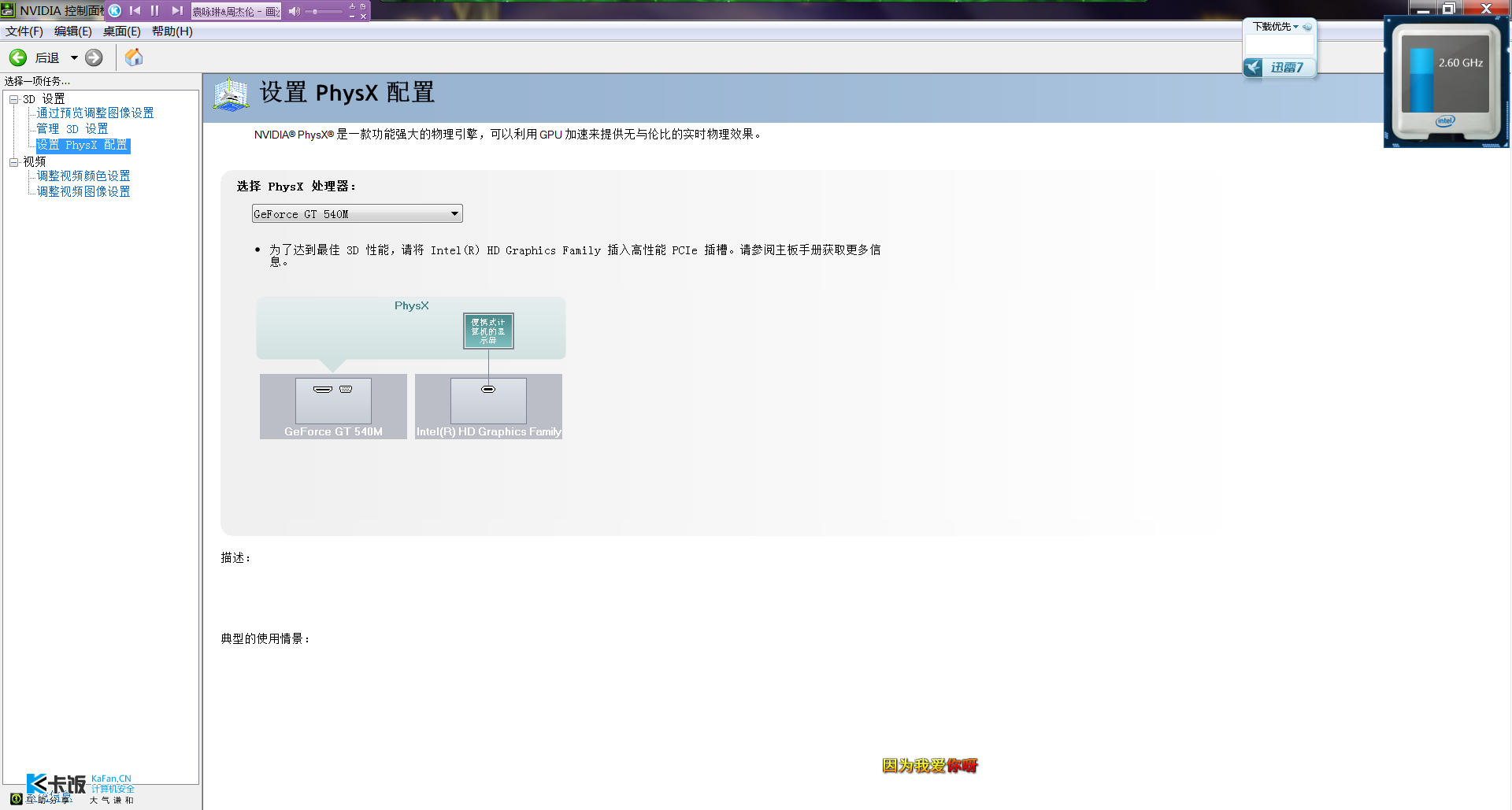
Task: Click the Intel(R) HD Graphics Family diagram box
Action: click(488, 406)
